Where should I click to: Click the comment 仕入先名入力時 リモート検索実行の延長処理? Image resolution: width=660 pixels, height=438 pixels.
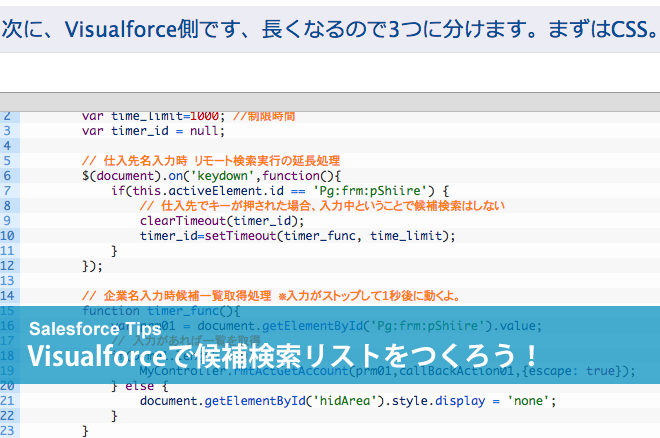pyautogui.click(x=211, y=161)
